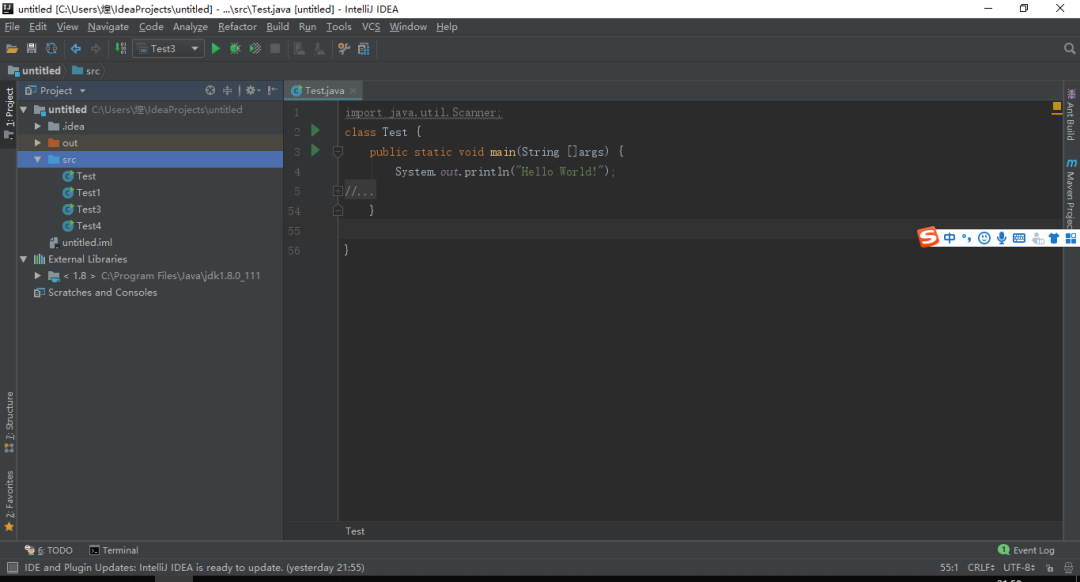
Task: Click the Synchronize refresh icon
Action: (x=51, y=49)
